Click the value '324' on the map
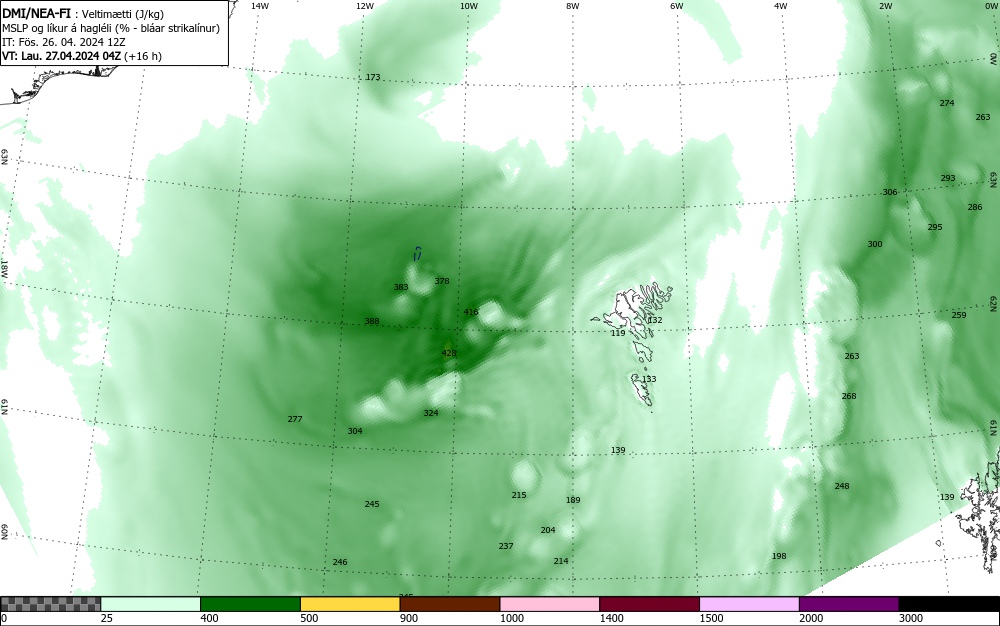1000x626 pixels. 431,413
